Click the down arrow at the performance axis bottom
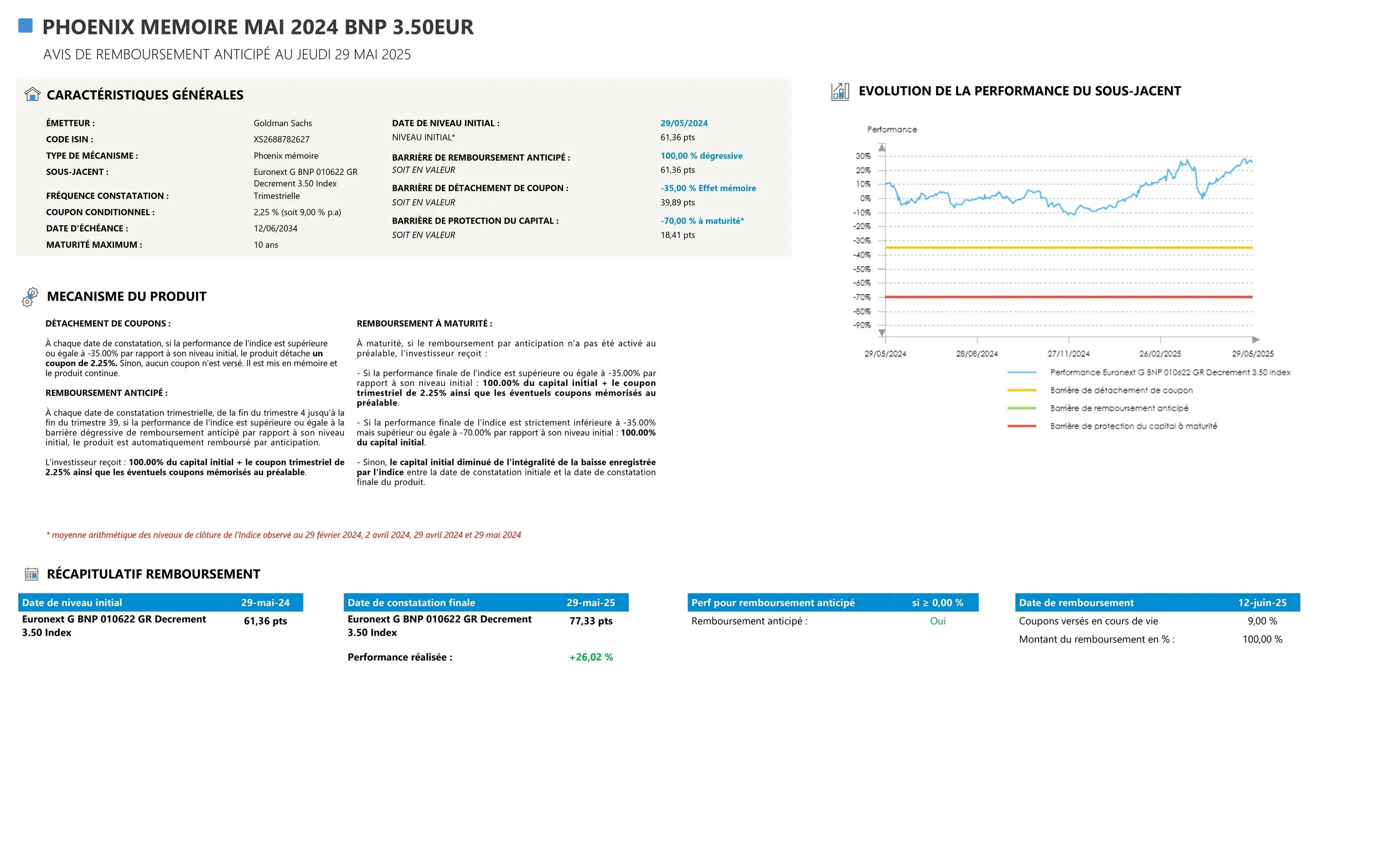This screenshot has height=868, width=1384. coord(882,333)
